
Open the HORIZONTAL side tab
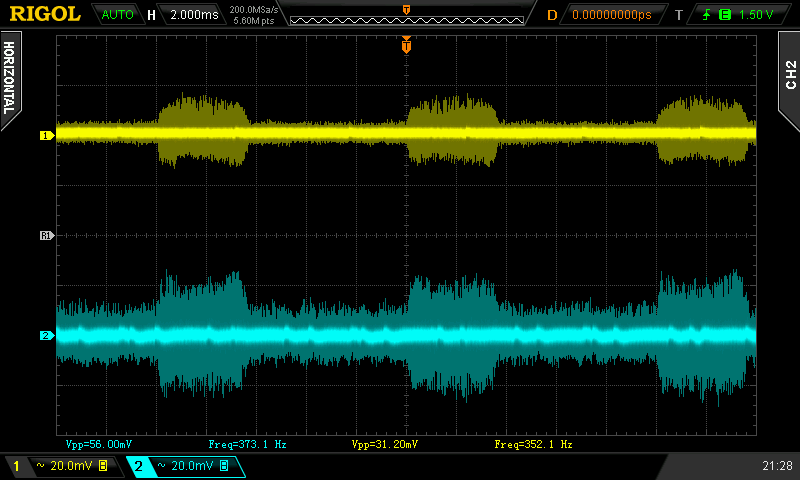10,78
